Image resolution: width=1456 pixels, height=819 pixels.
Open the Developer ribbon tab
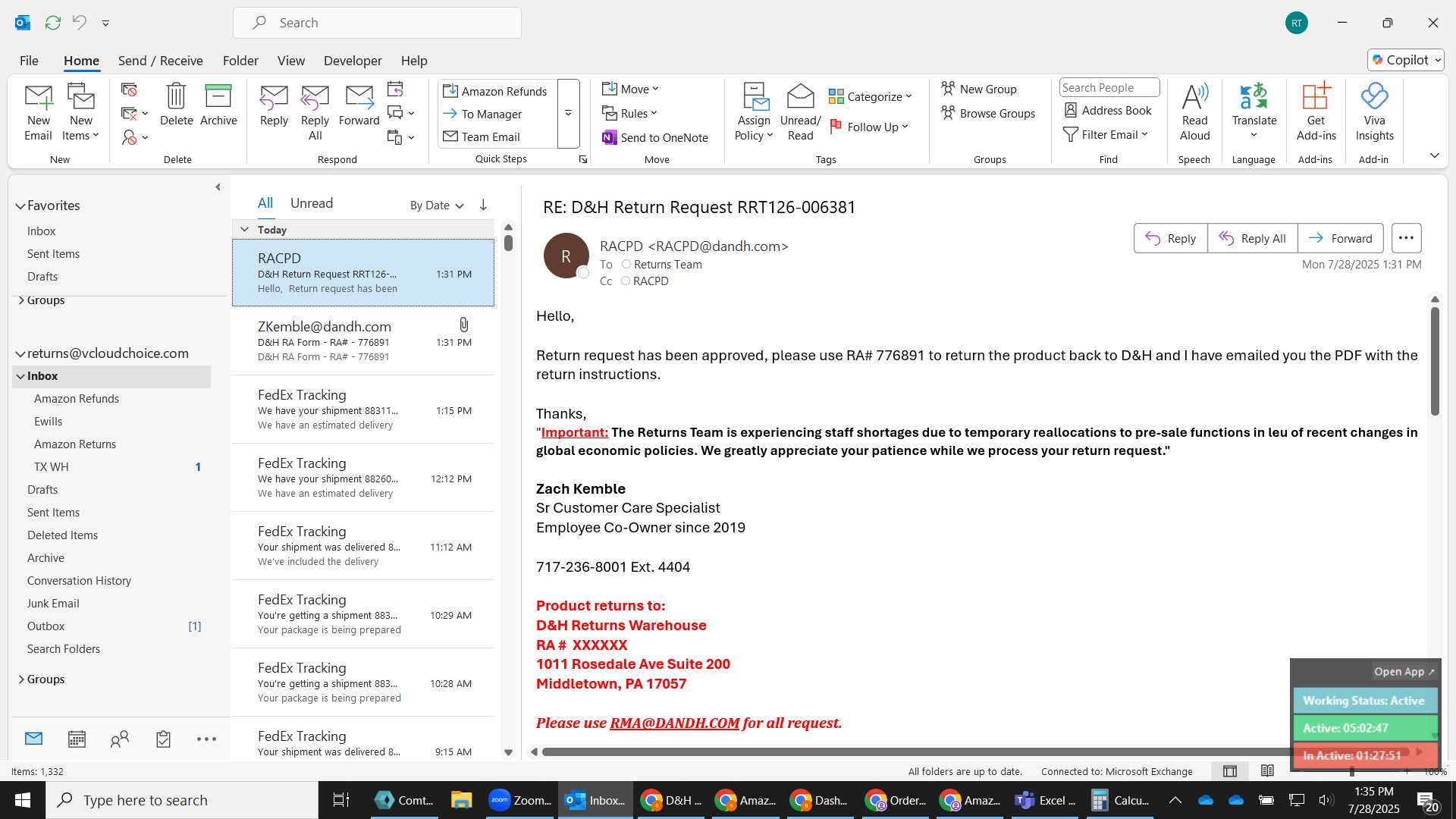point(353,61)
